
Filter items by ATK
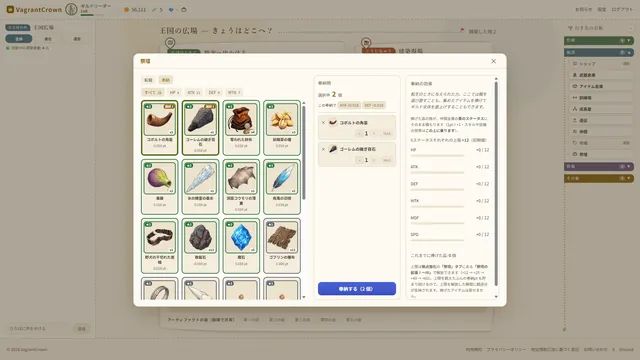coord(193,93)
